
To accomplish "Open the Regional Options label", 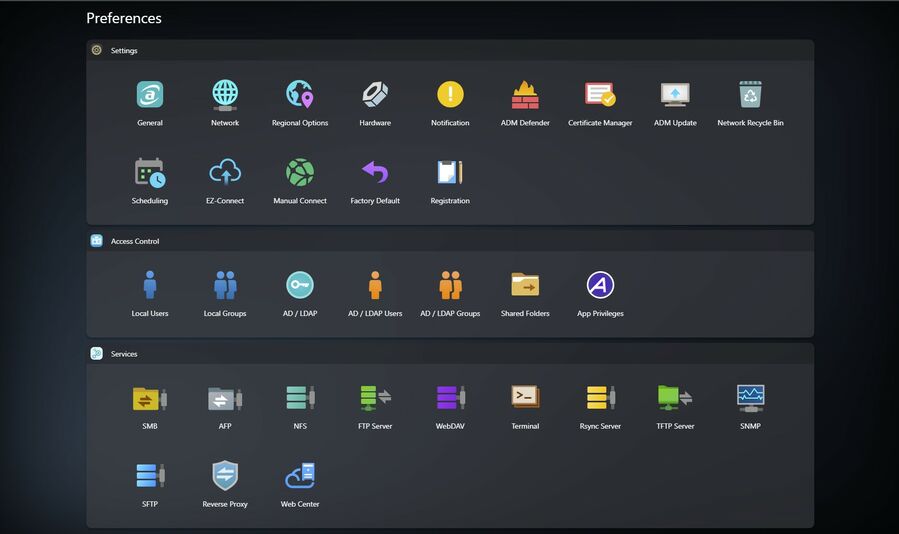I will pos(300,123).
